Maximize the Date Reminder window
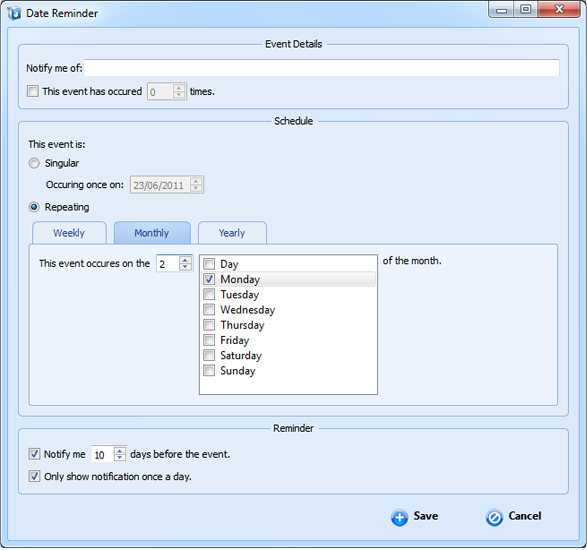587x550 pixels. pos(526,9)
